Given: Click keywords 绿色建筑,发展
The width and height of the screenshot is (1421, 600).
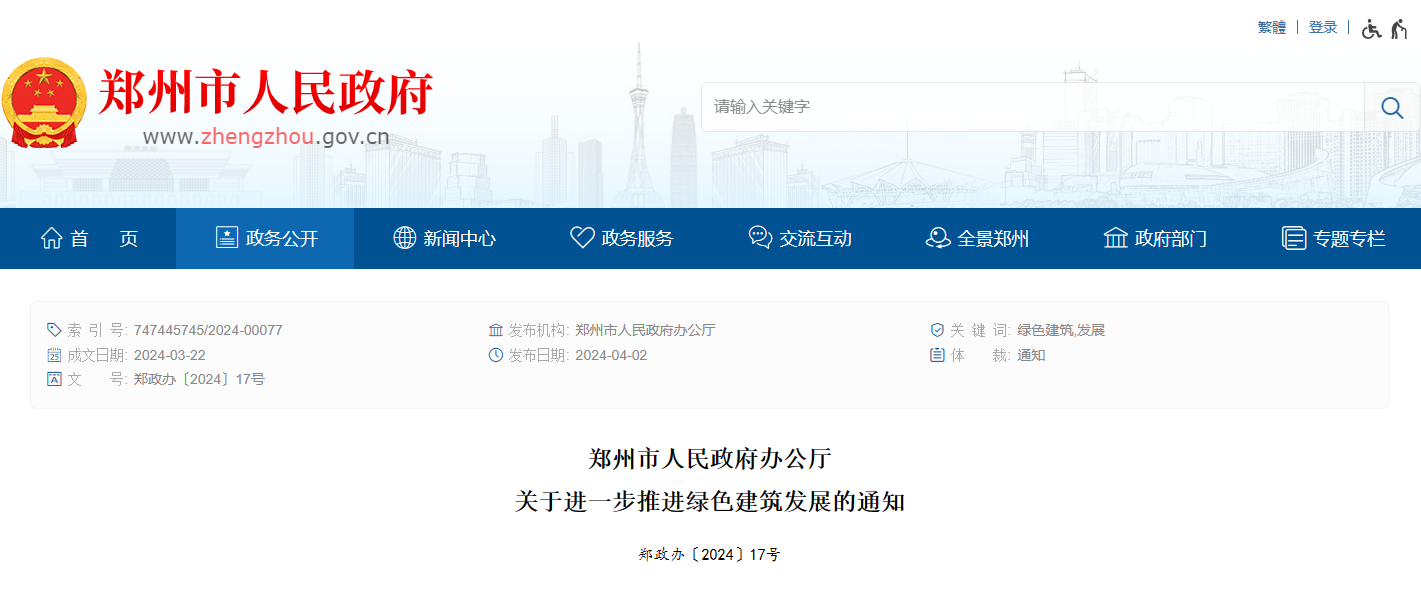Looking at the screenshot, I should (1061, 330).
